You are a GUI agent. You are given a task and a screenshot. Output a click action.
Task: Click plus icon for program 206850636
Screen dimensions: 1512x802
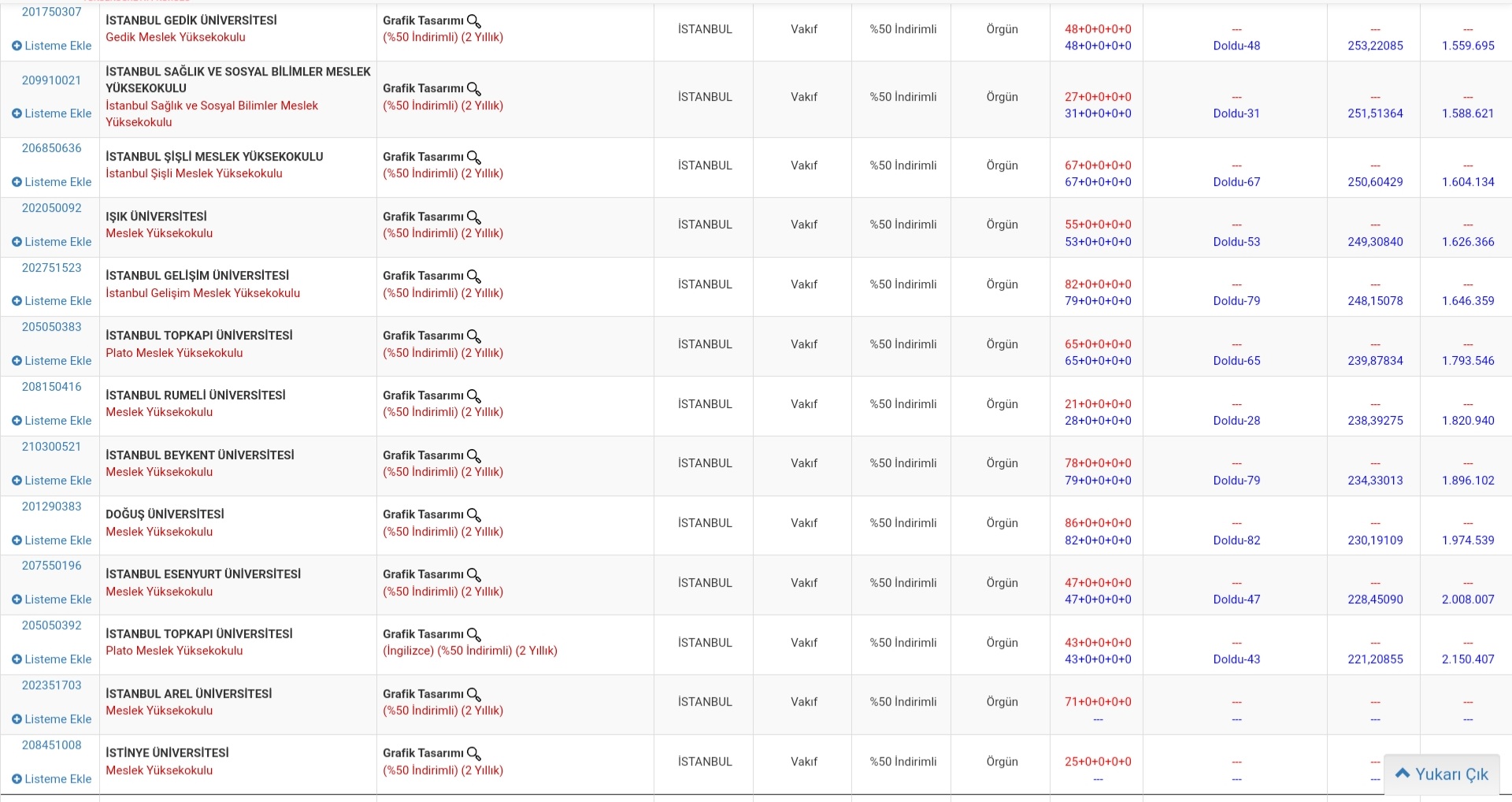click(17, 182)
